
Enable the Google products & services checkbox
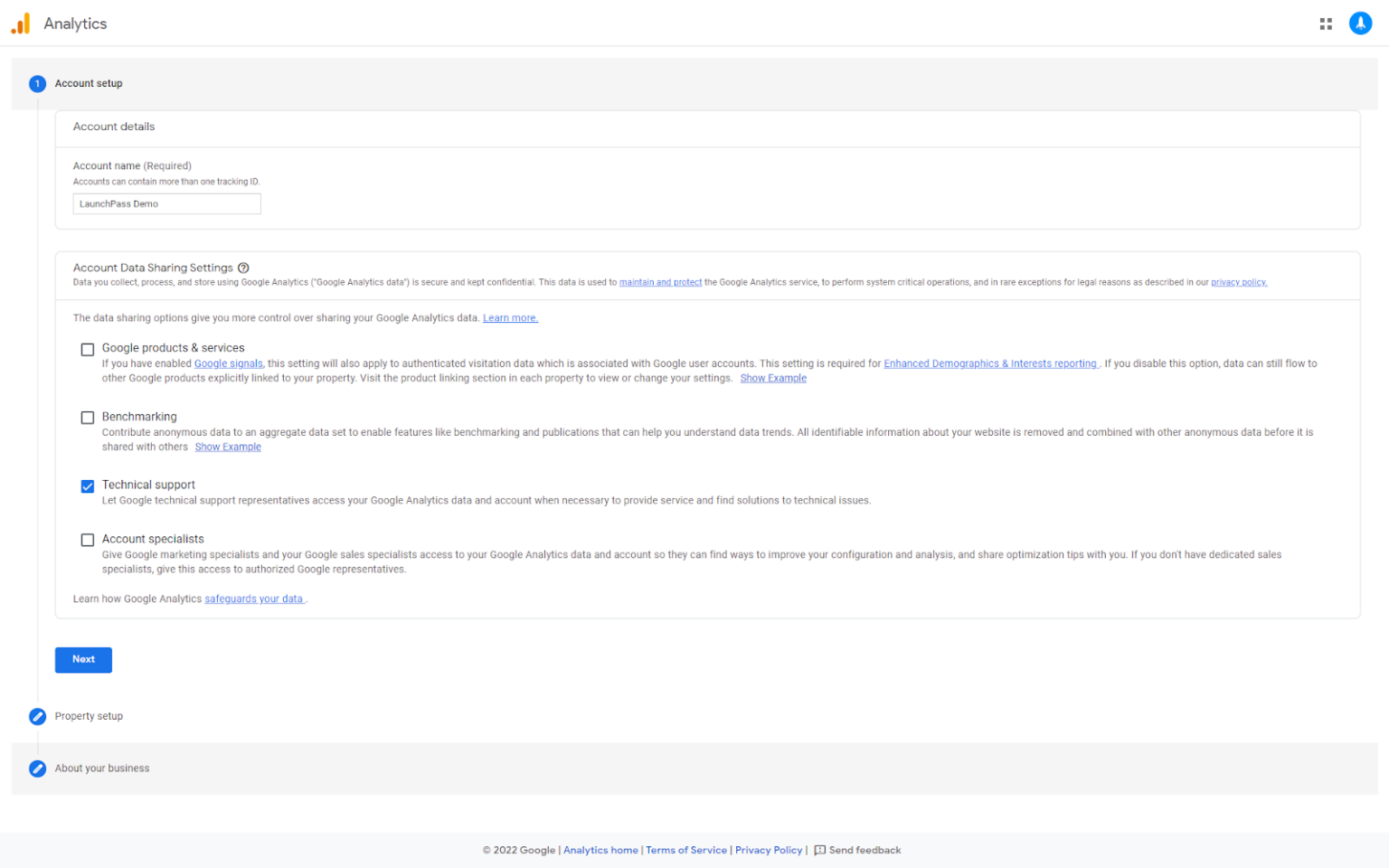coord(87,349)
